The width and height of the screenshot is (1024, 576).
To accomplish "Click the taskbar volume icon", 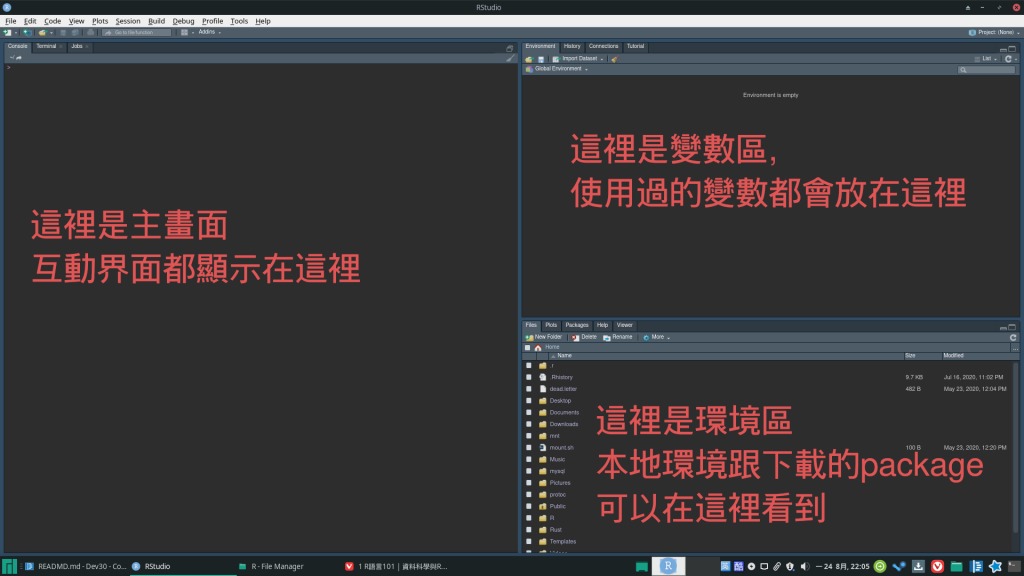I will point(805,566).
